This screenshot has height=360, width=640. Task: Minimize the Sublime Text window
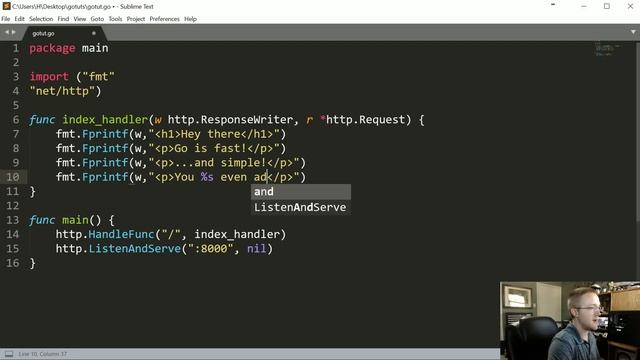[x=584, y=6]
